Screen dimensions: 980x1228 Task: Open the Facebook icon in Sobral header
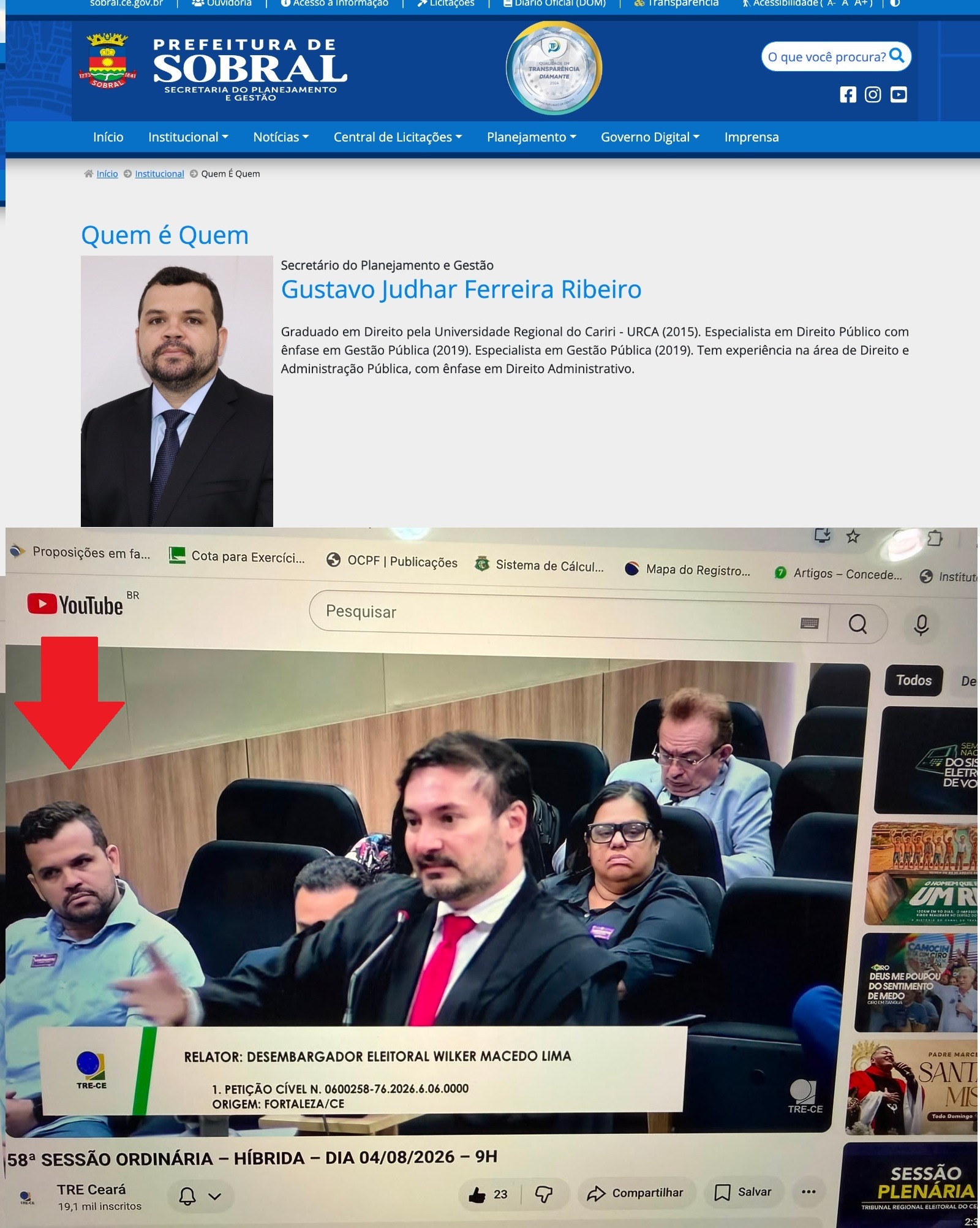click(x=848, y=94)
